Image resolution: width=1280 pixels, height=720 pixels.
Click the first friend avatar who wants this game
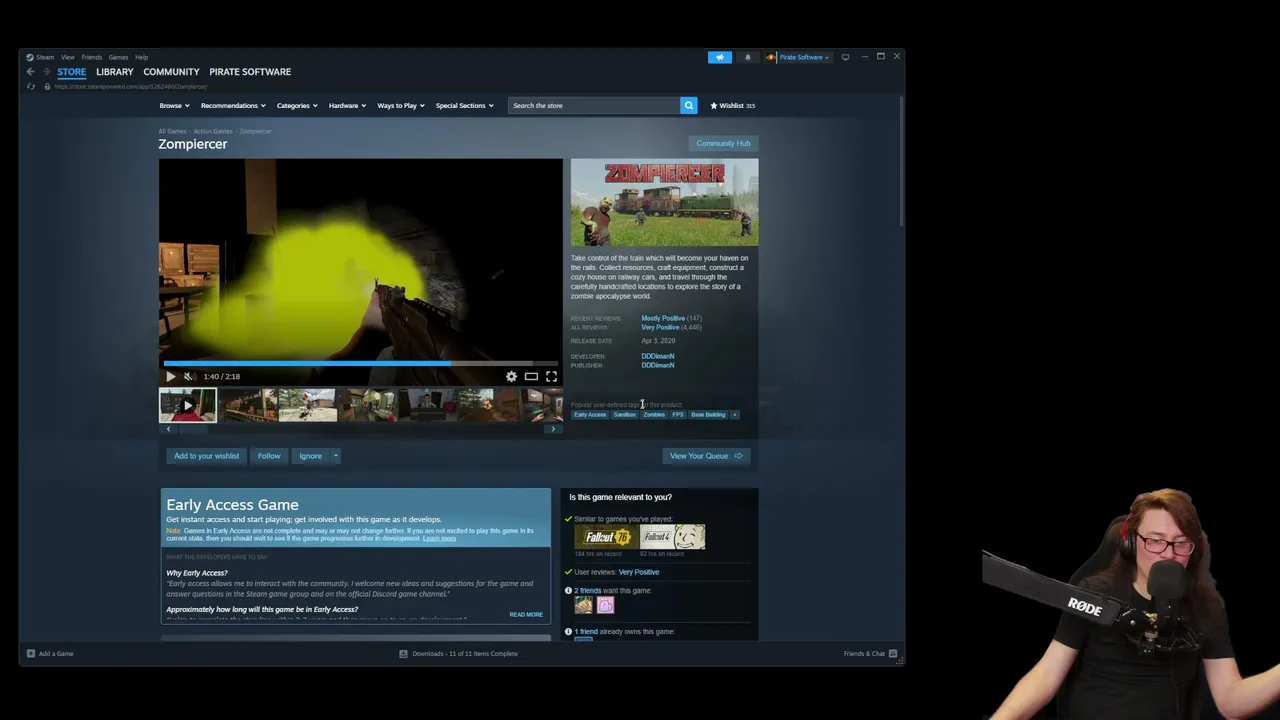583,605
